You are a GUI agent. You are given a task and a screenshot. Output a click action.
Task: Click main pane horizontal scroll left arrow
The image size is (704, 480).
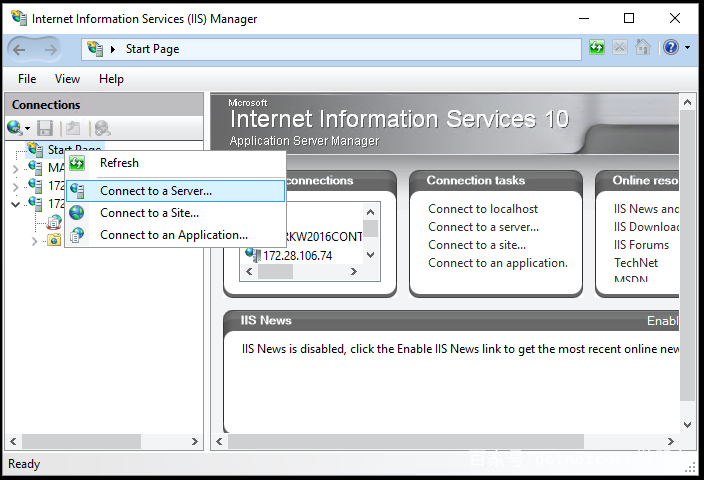point(219,442)
